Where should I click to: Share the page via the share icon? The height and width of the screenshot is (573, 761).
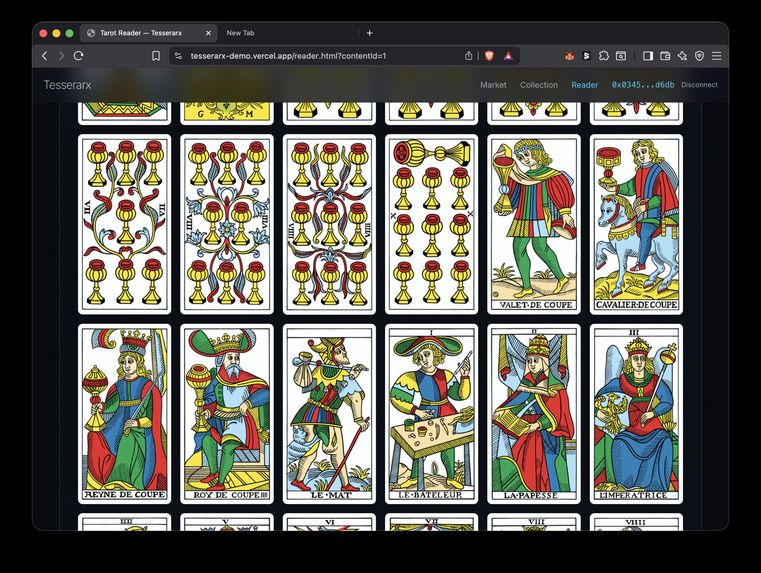tap(468, 56)
